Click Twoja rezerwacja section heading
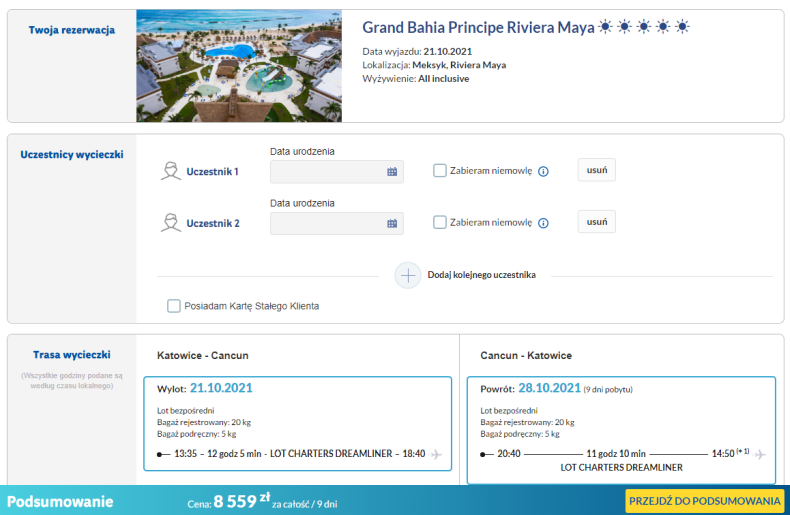 (x=72, y=30)
